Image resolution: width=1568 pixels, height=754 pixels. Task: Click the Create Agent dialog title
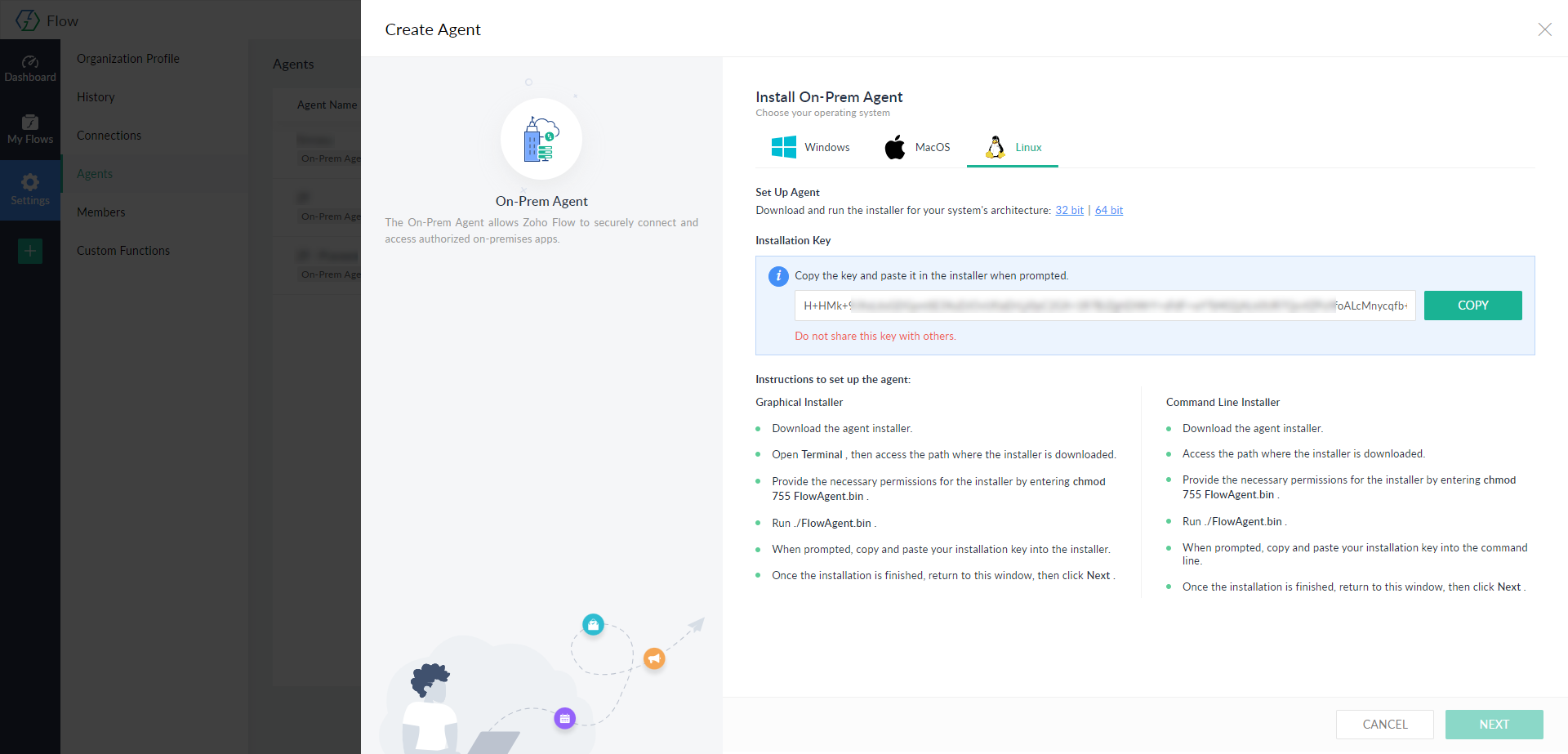[x=433, y=29]
